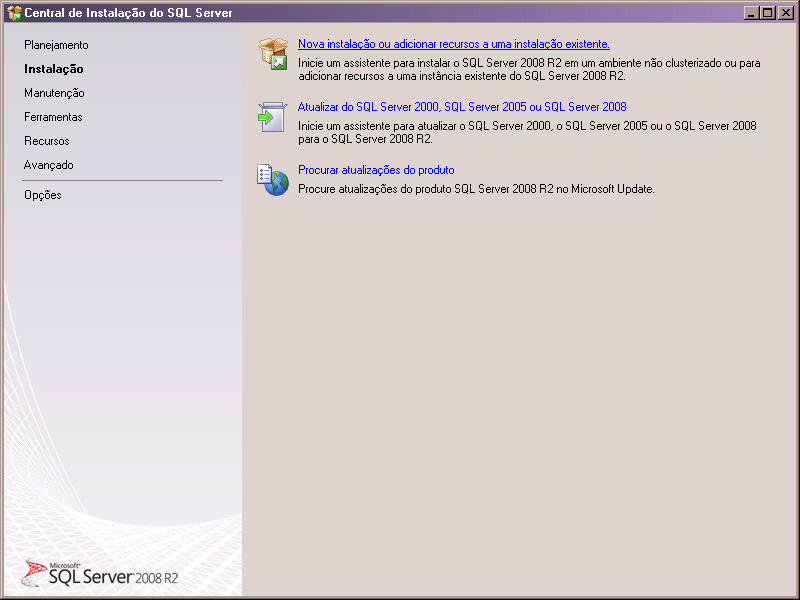Go to the Recursos section
Screen dimensions: 800x600
click(46, 141)
